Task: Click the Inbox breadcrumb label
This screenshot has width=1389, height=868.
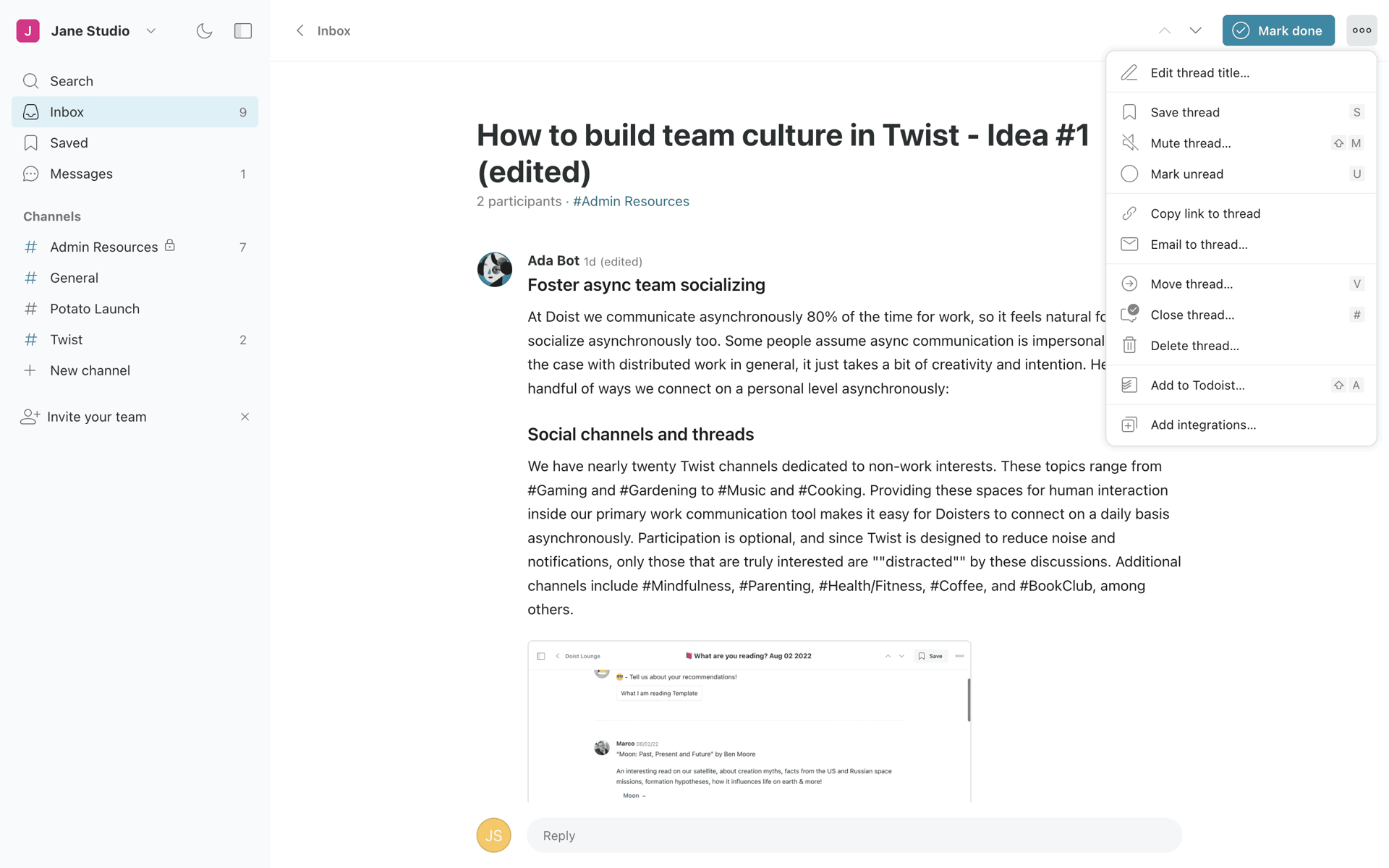Action: tap(334, 30)
